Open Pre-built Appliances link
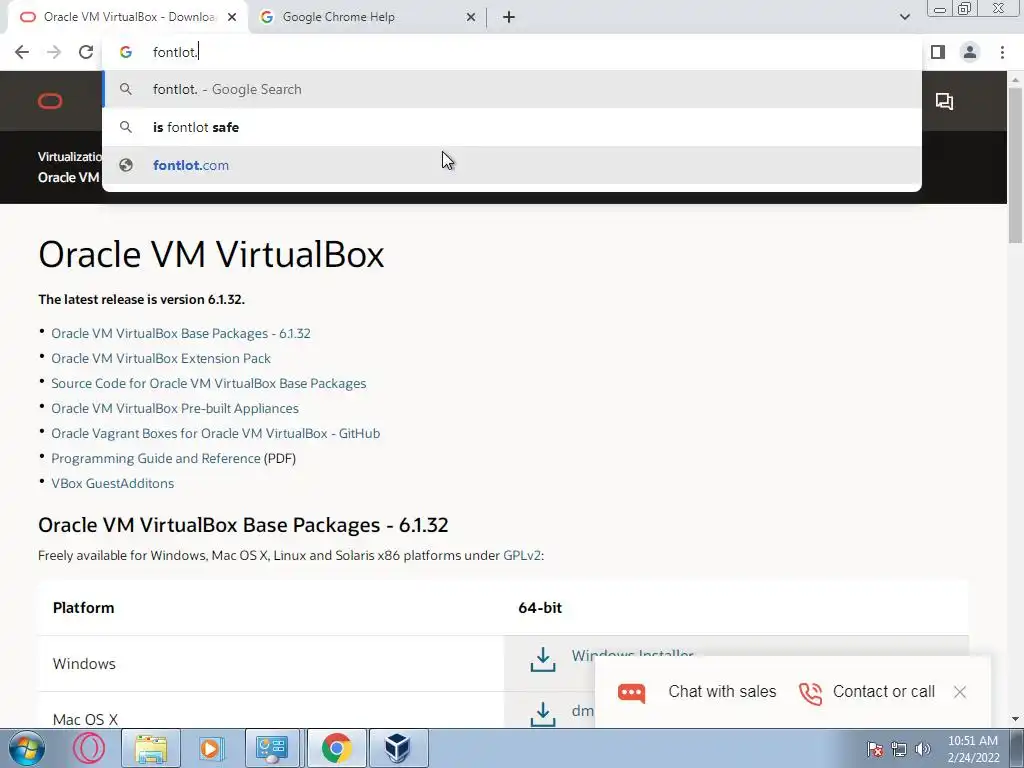Viewport: 1024px width, 768px height. click(175, 408)
